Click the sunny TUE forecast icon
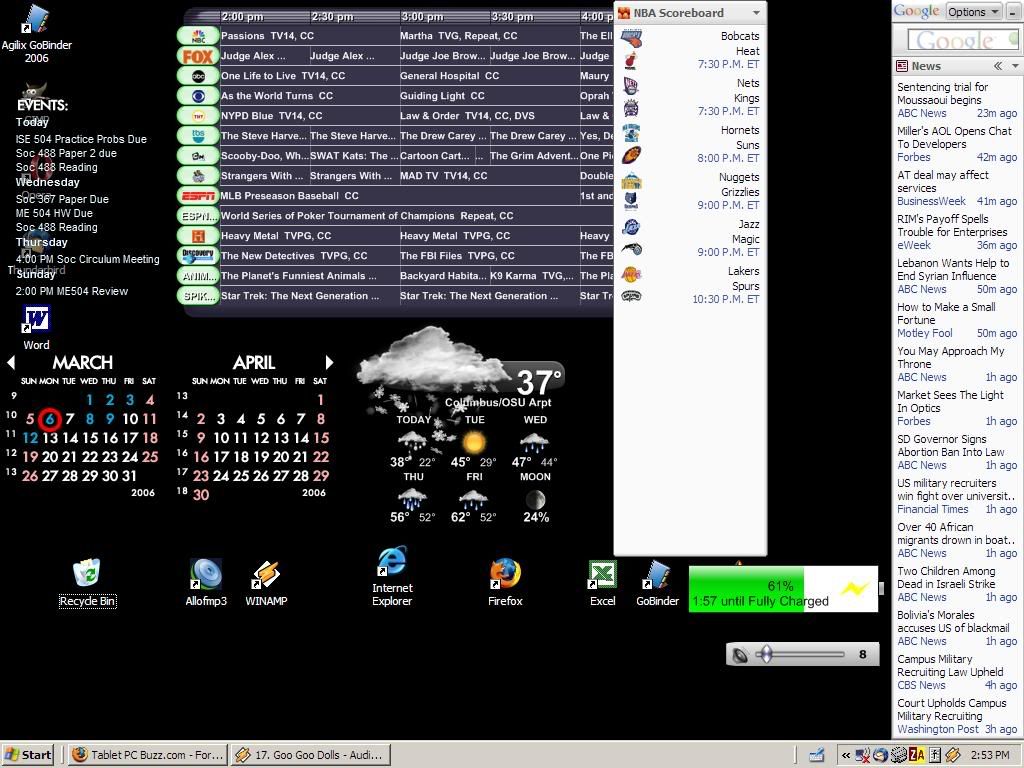The image size is (1024, 768). pyautogui.click(x=474, y=443)
